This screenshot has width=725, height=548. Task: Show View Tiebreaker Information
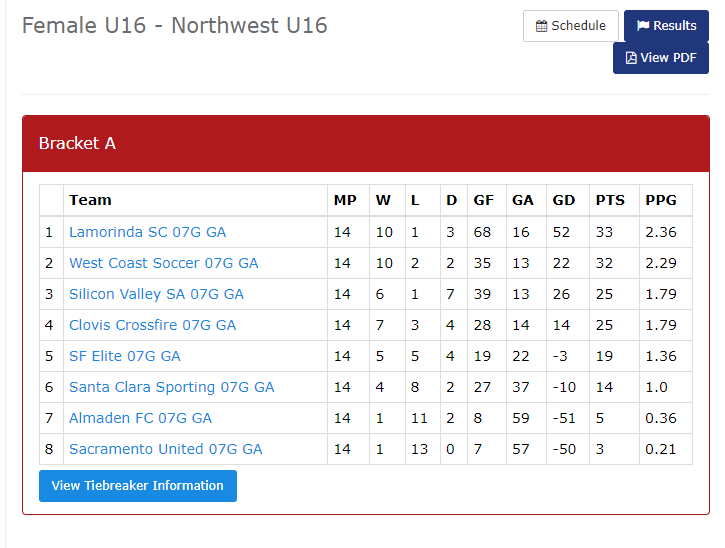[138, 486]
